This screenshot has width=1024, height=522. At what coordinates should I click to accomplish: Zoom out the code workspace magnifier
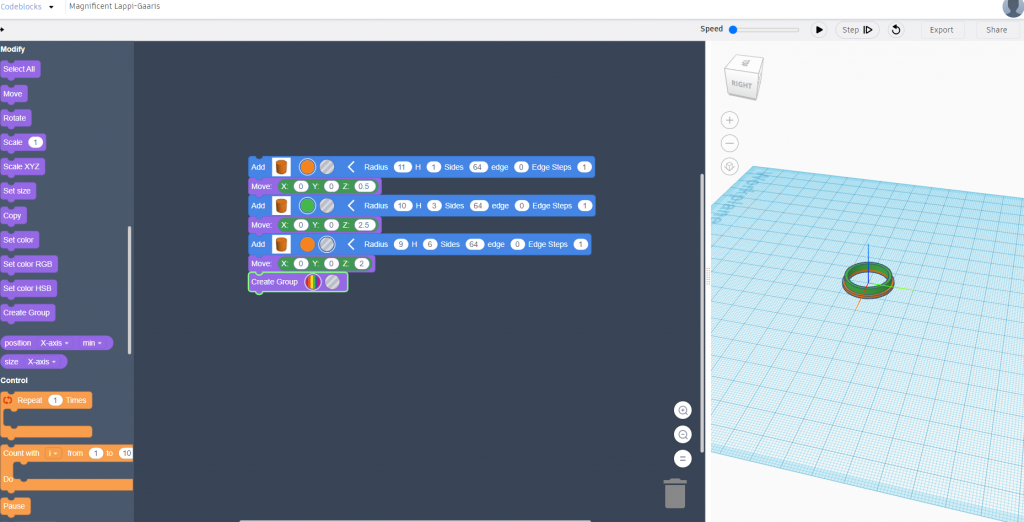pyautogui.click(x=683, y=434)
